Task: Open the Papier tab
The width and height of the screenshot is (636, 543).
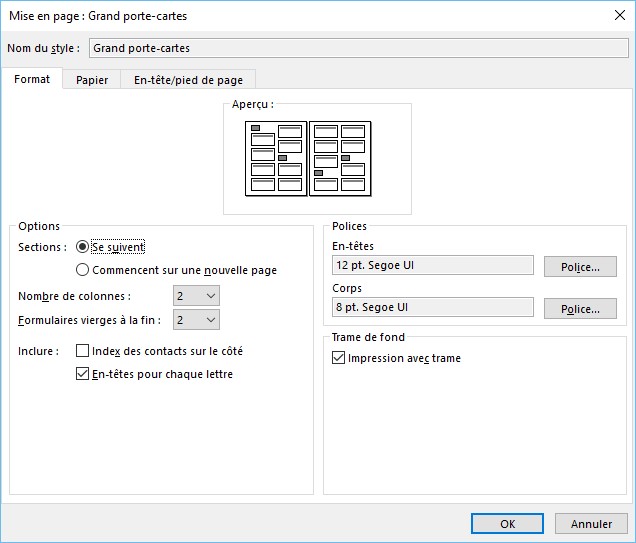Action: 92,80
